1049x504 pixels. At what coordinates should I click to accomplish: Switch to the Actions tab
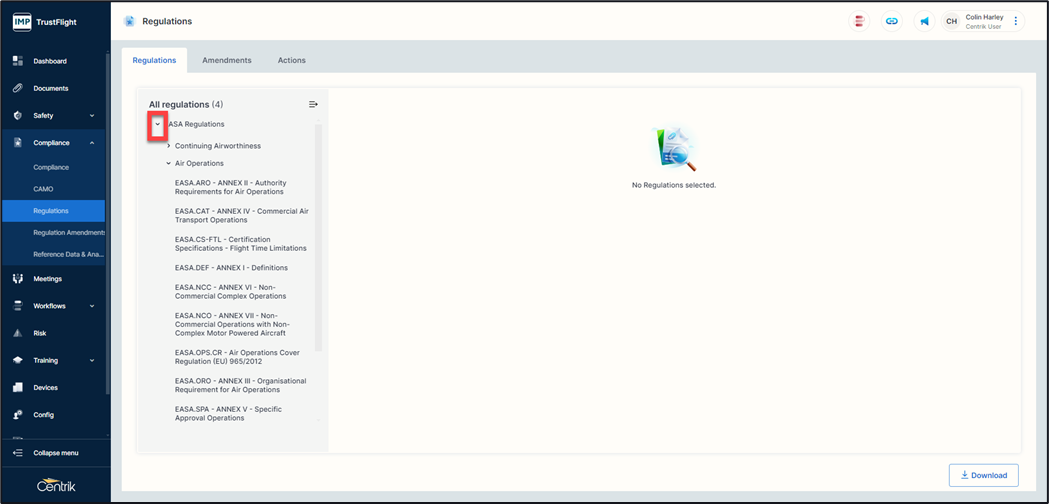pyautogui.click(x=292, y=60)
